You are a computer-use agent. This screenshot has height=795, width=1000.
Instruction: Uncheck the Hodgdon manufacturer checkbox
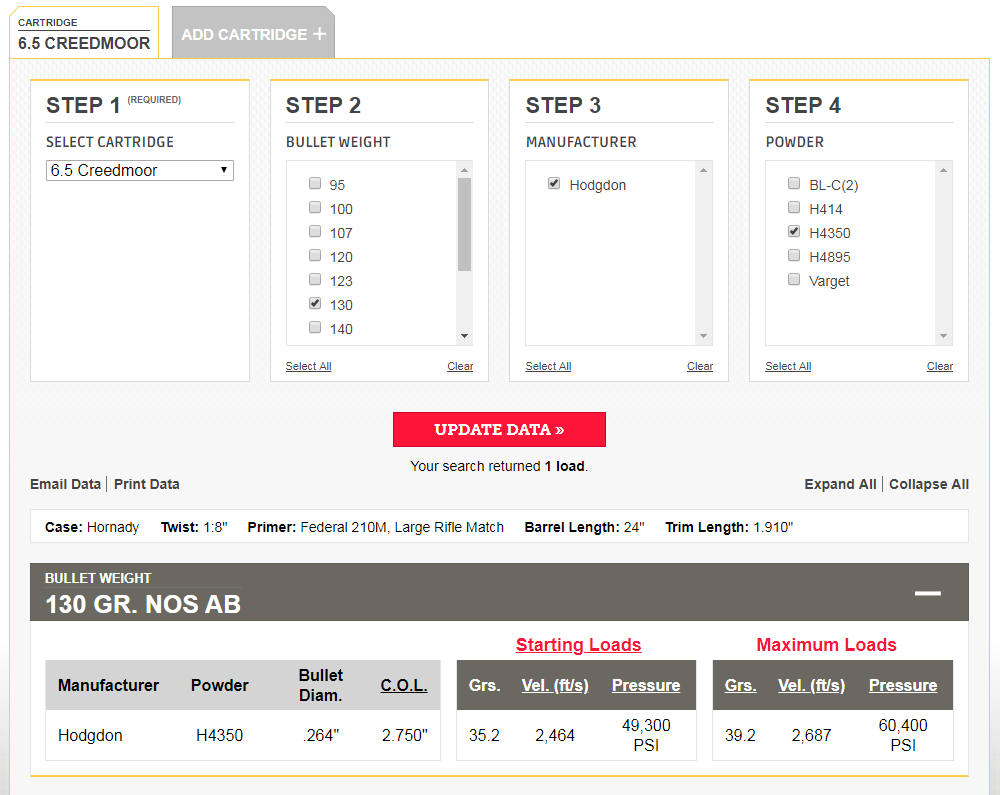coord(554,184)
